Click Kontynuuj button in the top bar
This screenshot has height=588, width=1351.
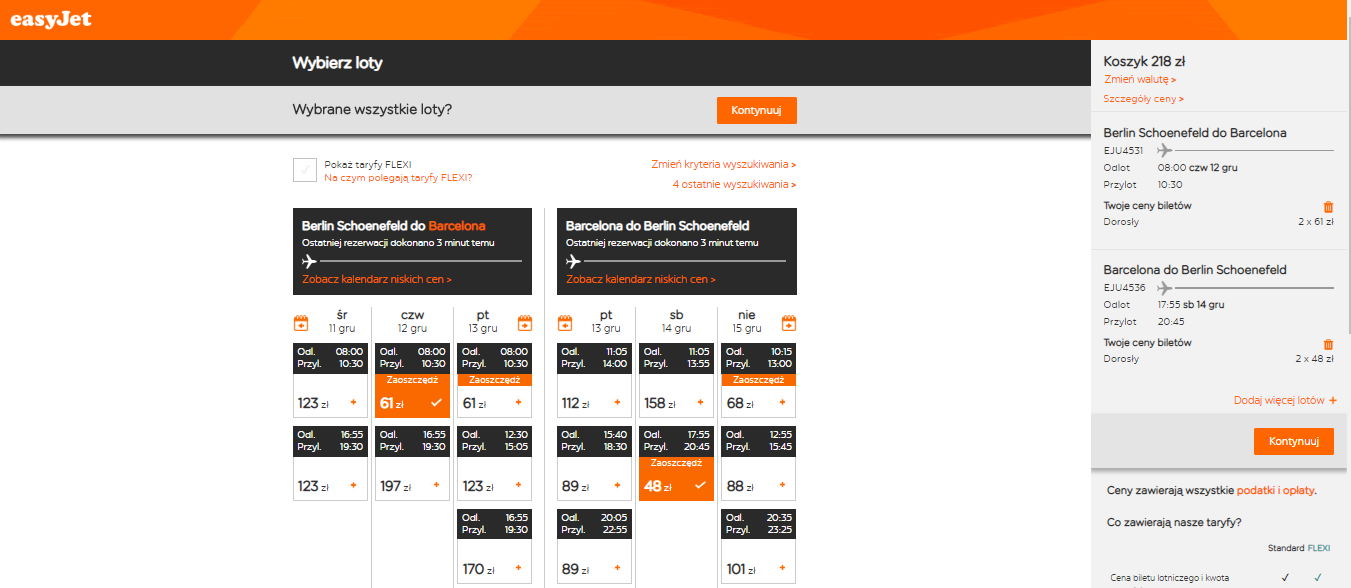(756, 110)
